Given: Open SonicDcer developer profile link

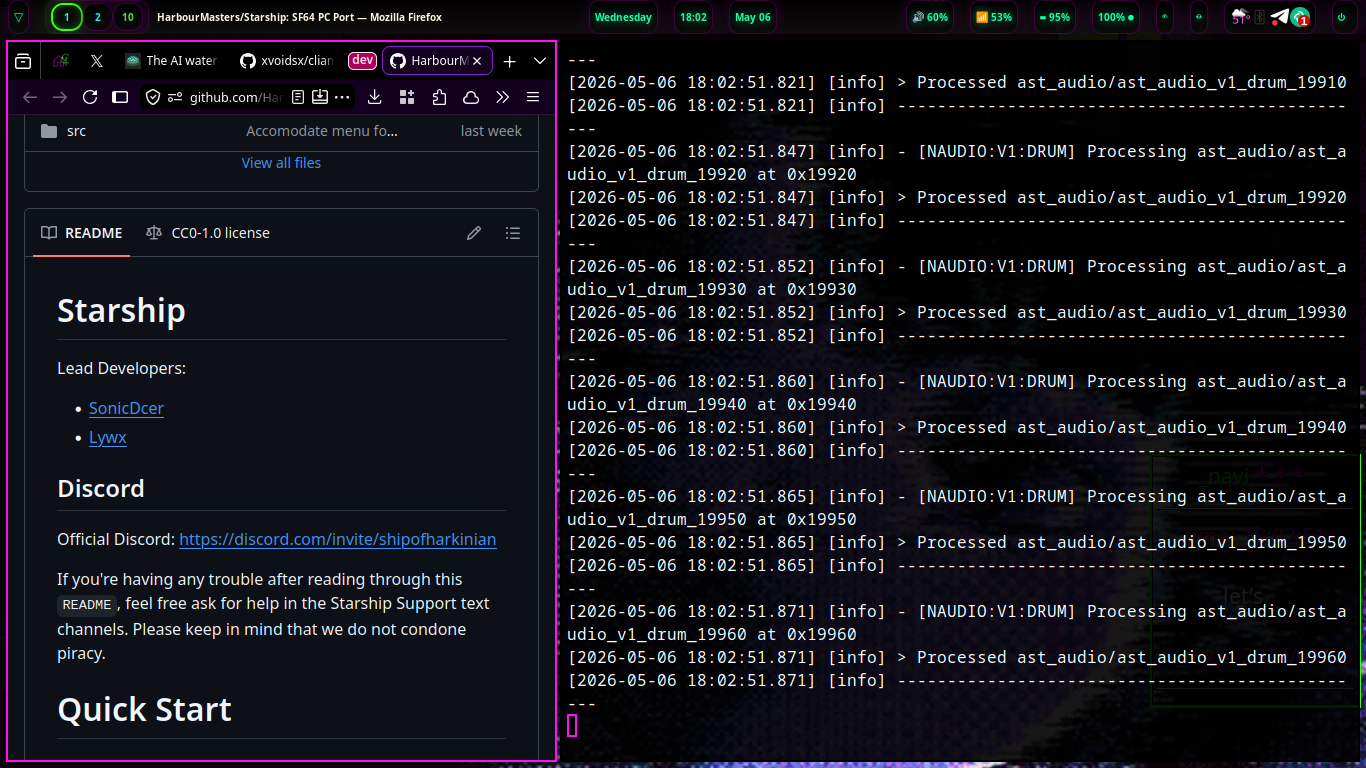Looking at the screenshot, I should pos(126,408).
